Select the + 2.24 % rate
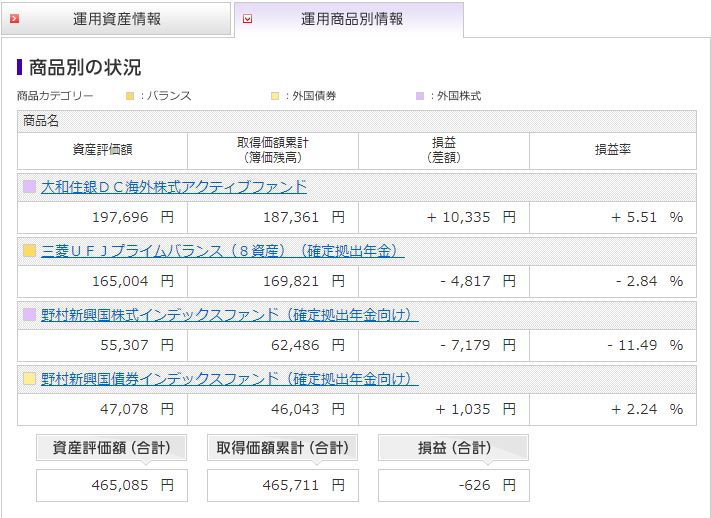This screenshot has width=711, height=518. tap(647, 409)
